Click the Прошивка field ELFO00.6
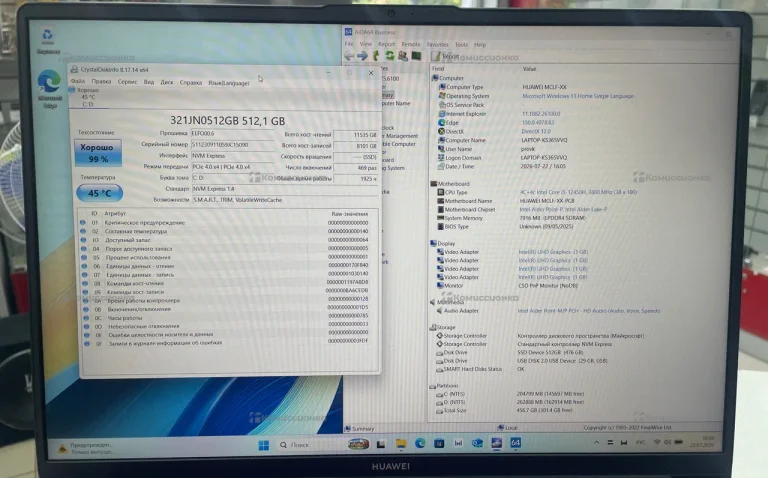This screenshot has width=768, height=478. [232, 134]
